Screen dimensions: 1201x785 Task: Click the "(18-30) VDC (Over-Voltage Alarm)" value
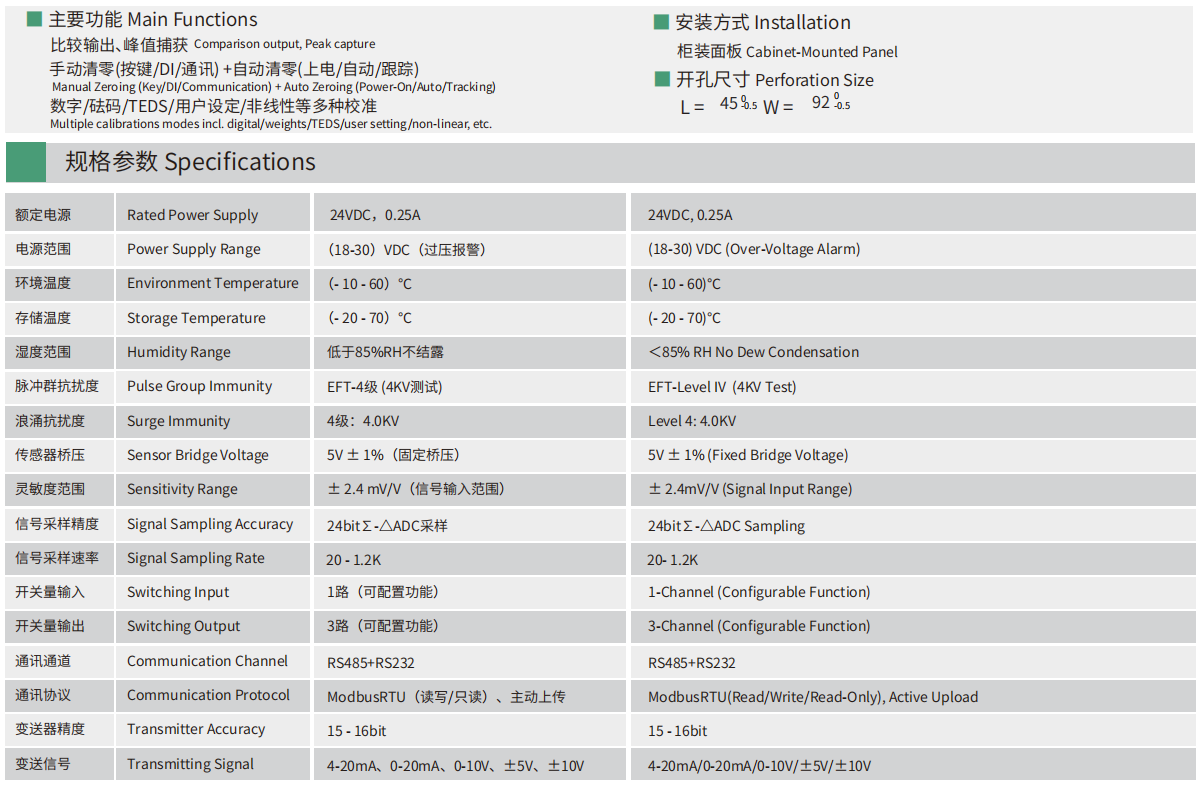coord(753,249)
